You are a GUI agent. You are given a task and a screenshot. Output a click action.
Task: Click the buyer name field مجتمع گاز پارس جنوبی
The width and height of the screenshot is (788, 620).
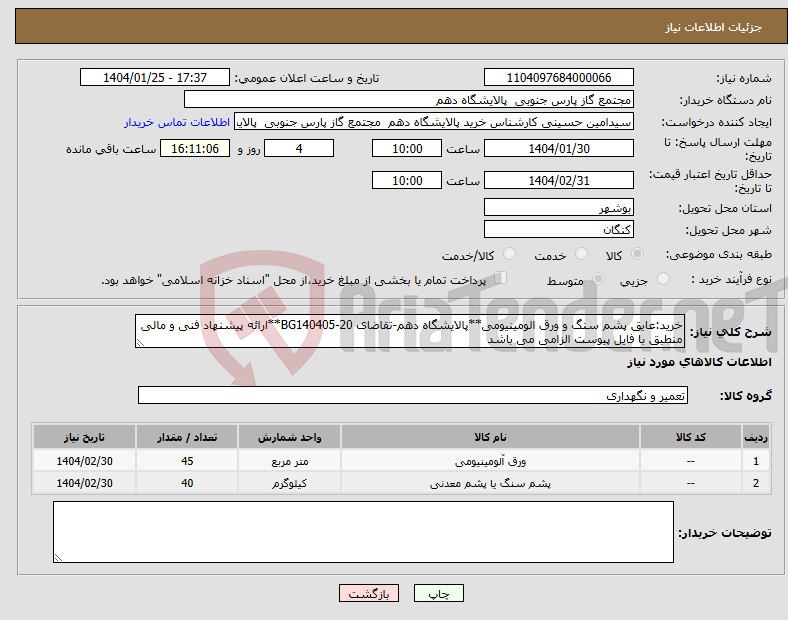409,99
